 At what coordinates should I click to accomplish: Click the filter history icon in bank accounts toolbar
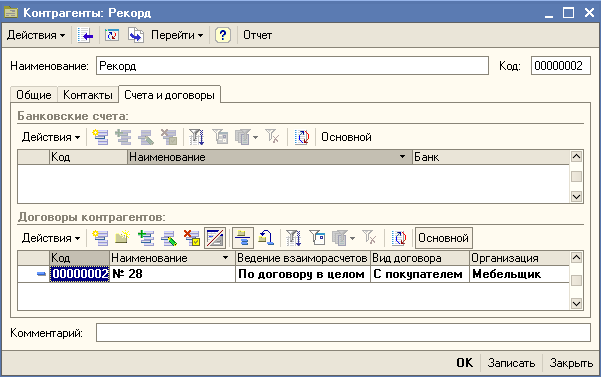(x=243, y=137)
